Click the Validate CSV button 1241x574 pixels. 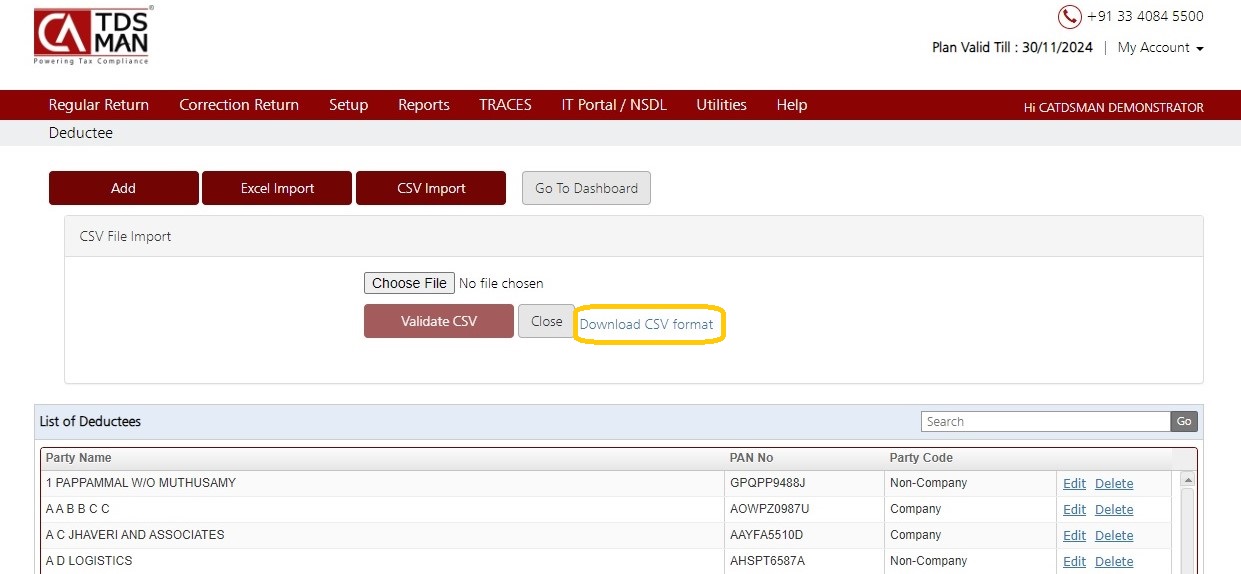coord(439,321)
